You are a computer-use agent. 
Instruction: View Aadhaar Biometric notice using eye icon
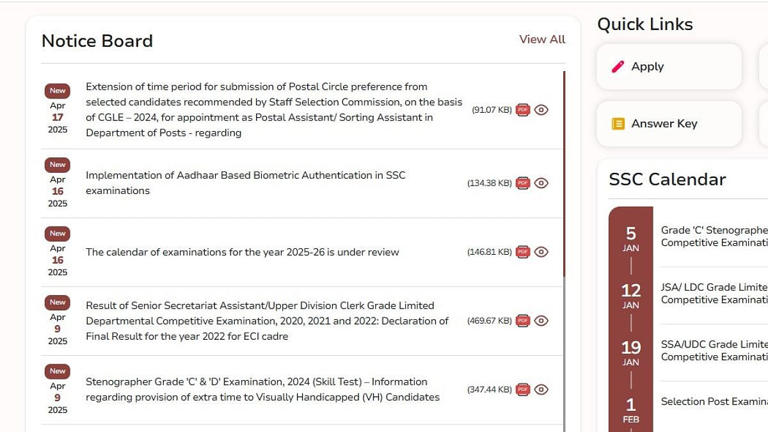pyautogui.click(x=541, y=183)
